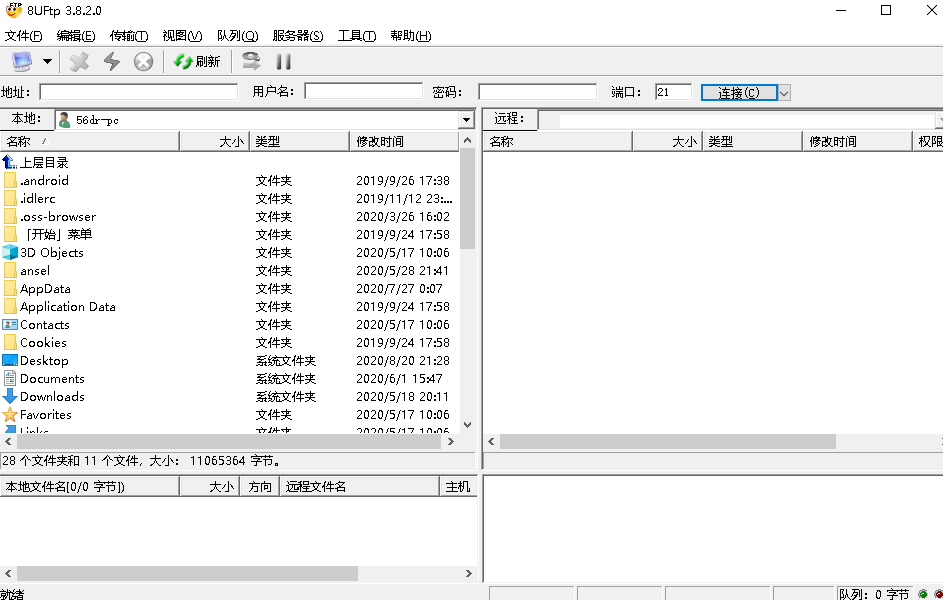The image size is (943, 600).
Task: Select the .idlerc folder icon
Action: pos(10,198)
